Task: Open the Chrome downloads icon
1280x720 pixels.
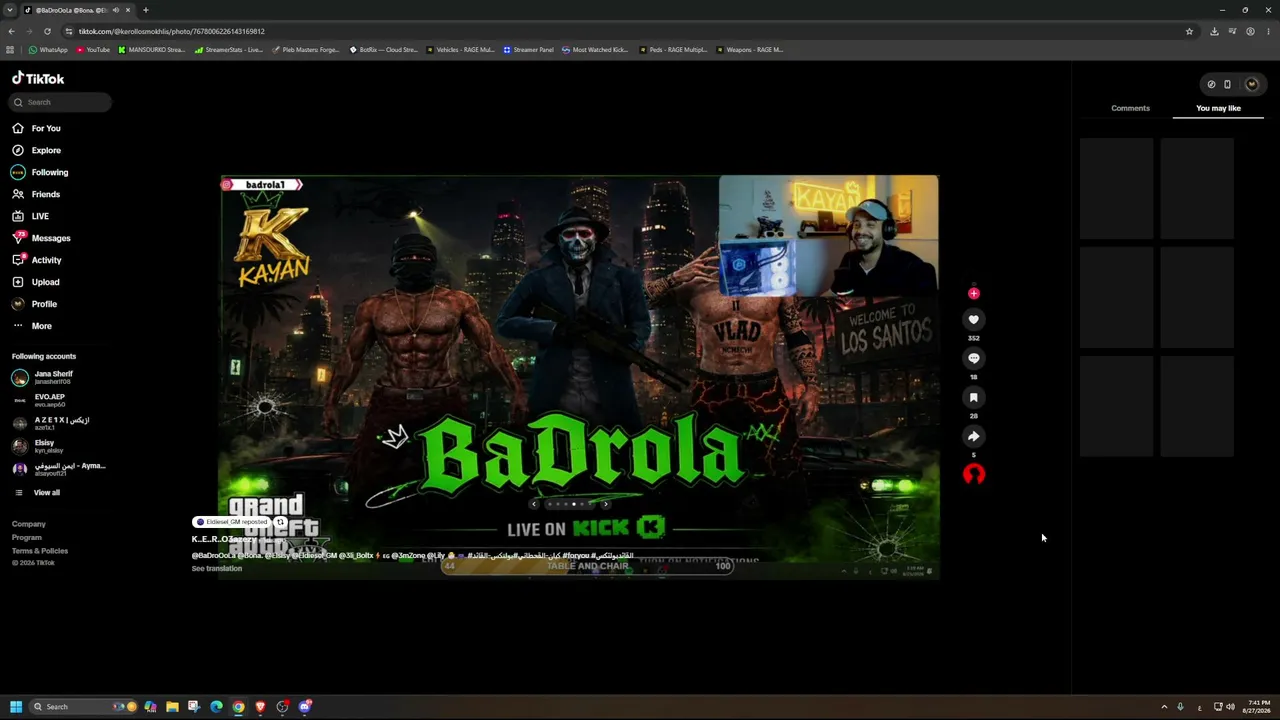Action: coord(1214,31)
